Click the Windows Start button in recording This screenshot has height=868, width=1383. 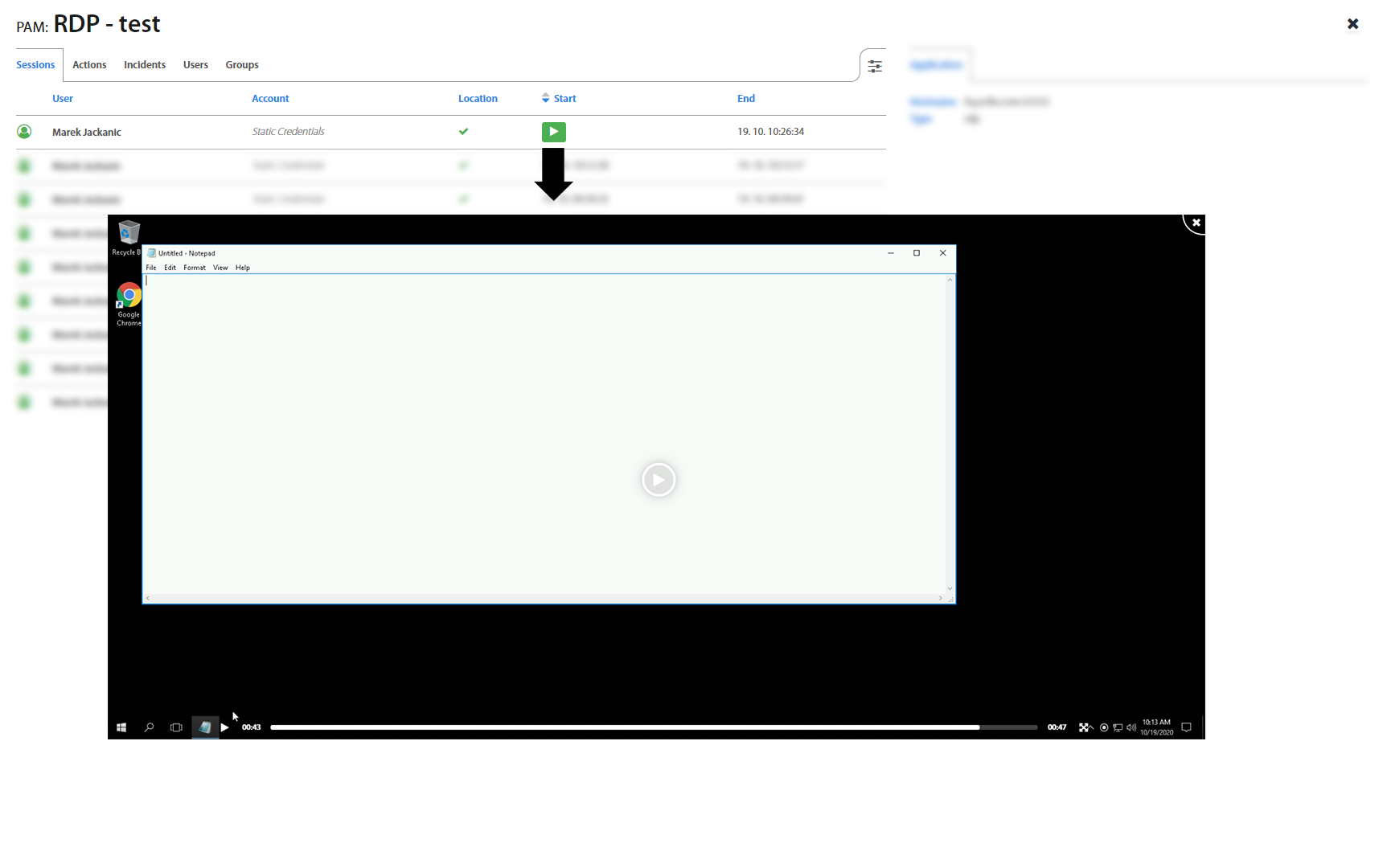pos(121,727)
